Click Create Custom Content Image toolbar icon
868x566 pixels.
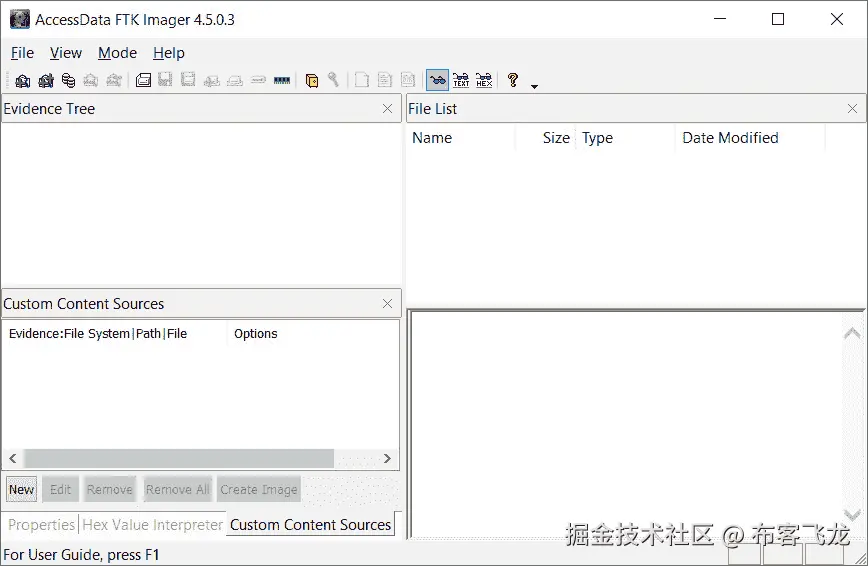[235, 80]
